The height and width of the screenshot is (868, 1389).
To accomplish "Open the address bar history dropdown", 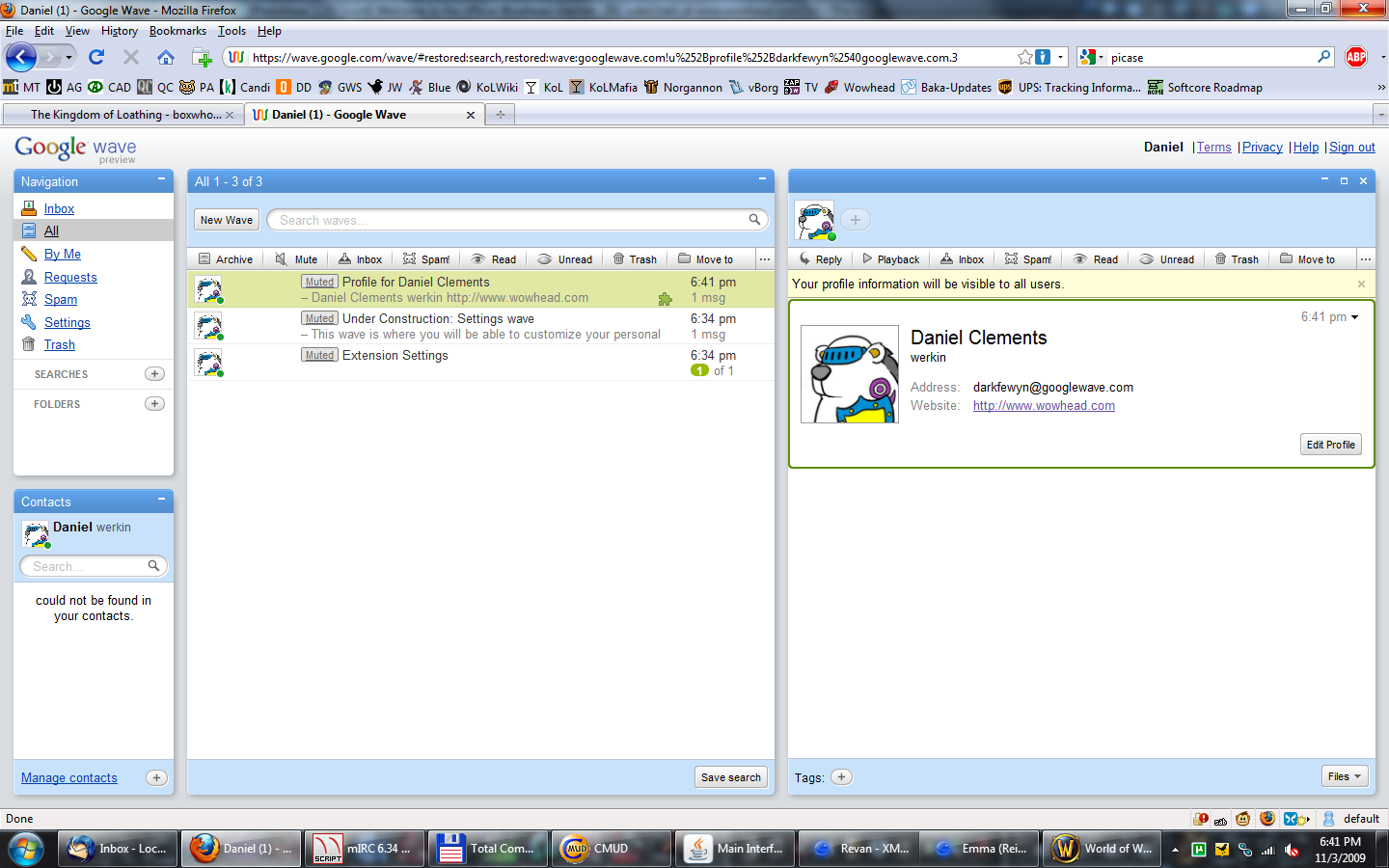I will tap(1060, 57).
